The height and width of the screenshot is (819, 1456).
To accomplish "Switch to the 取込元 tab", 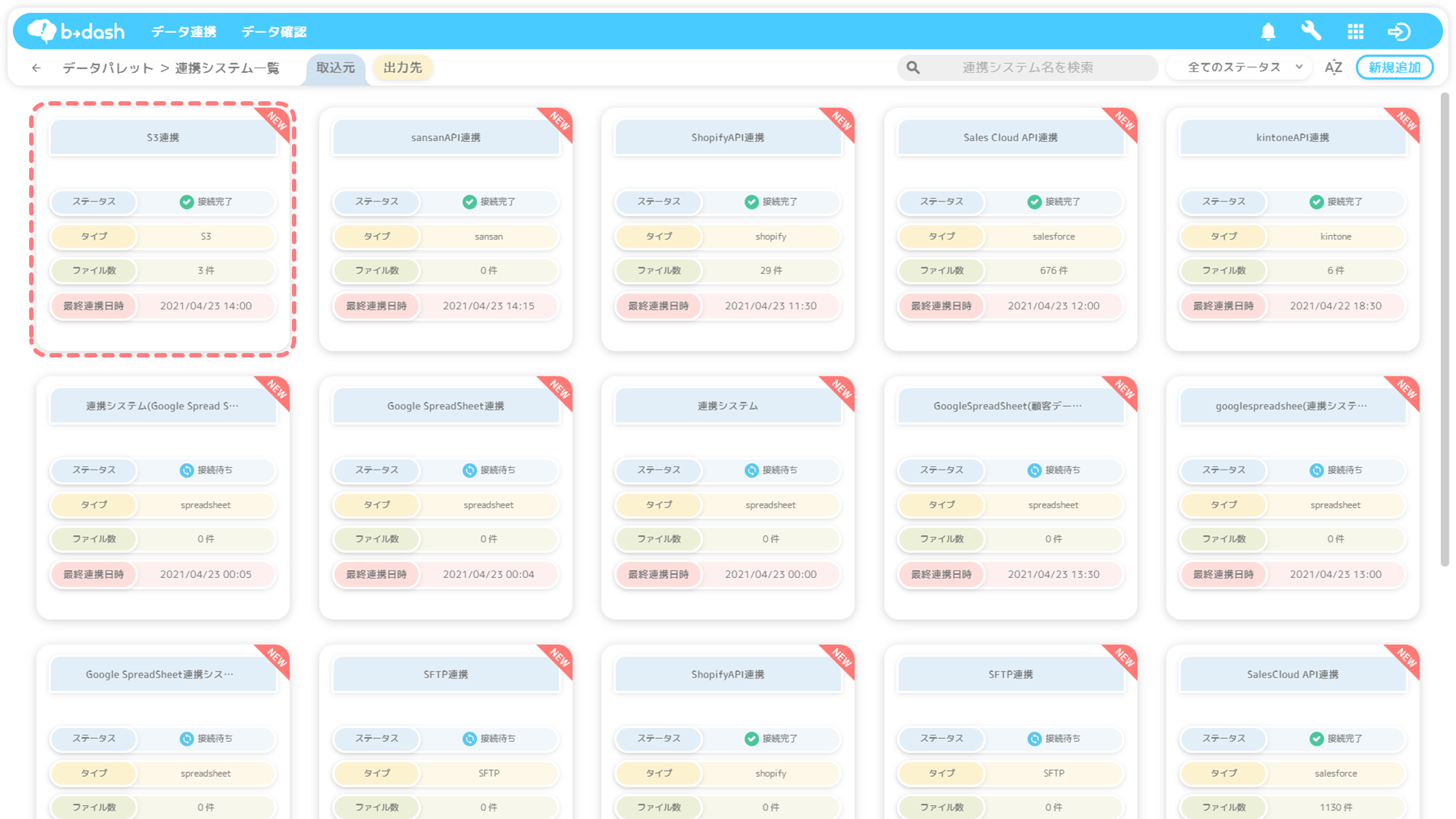I will (x=336, y=68).
